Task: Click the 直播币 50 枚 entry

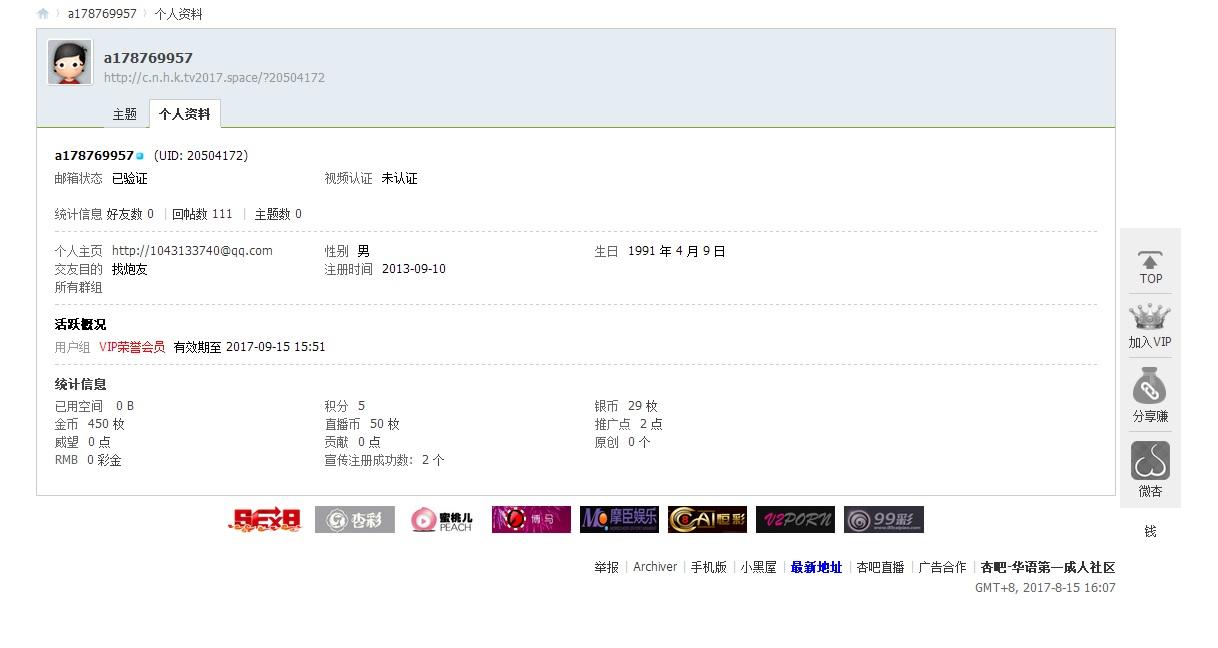Action: click(x=362, y=424)
